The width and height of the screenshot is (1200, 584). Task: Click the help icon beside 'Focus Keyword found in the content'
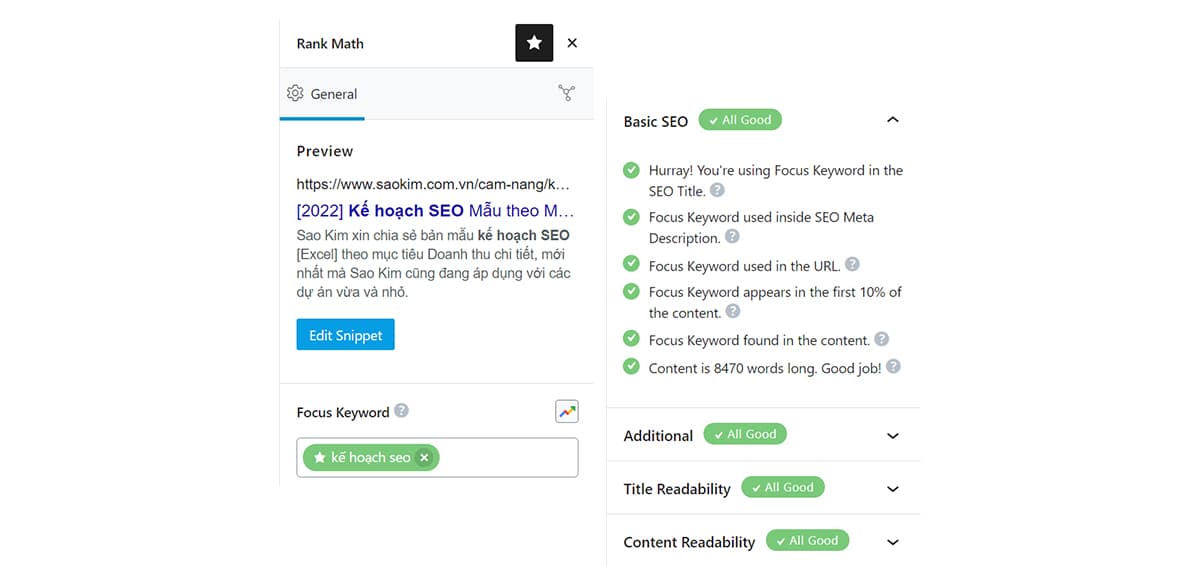click(881, 339)
